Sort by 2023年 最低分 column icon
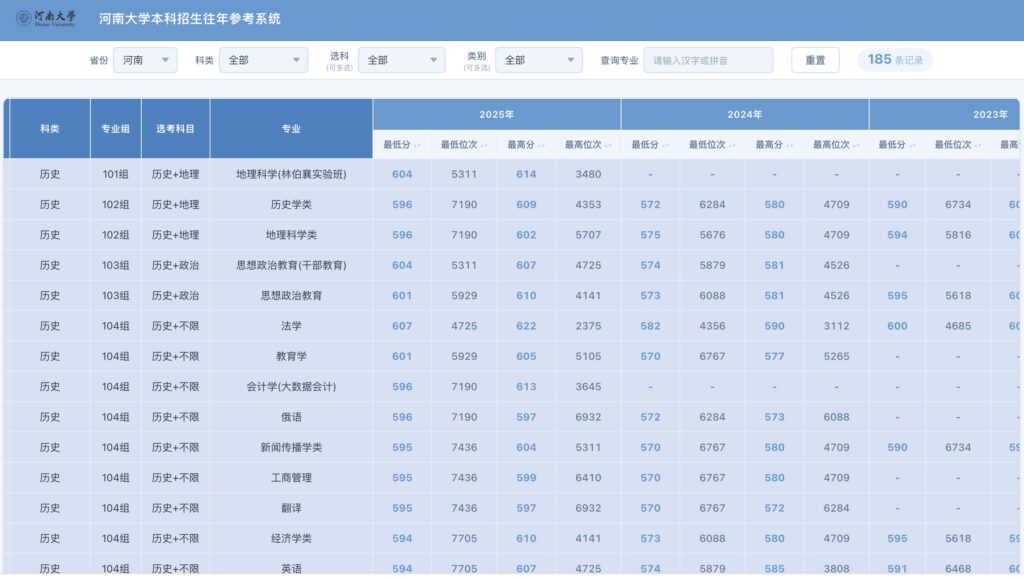This screenshot has width=1024, height=580. click(913, 146)
